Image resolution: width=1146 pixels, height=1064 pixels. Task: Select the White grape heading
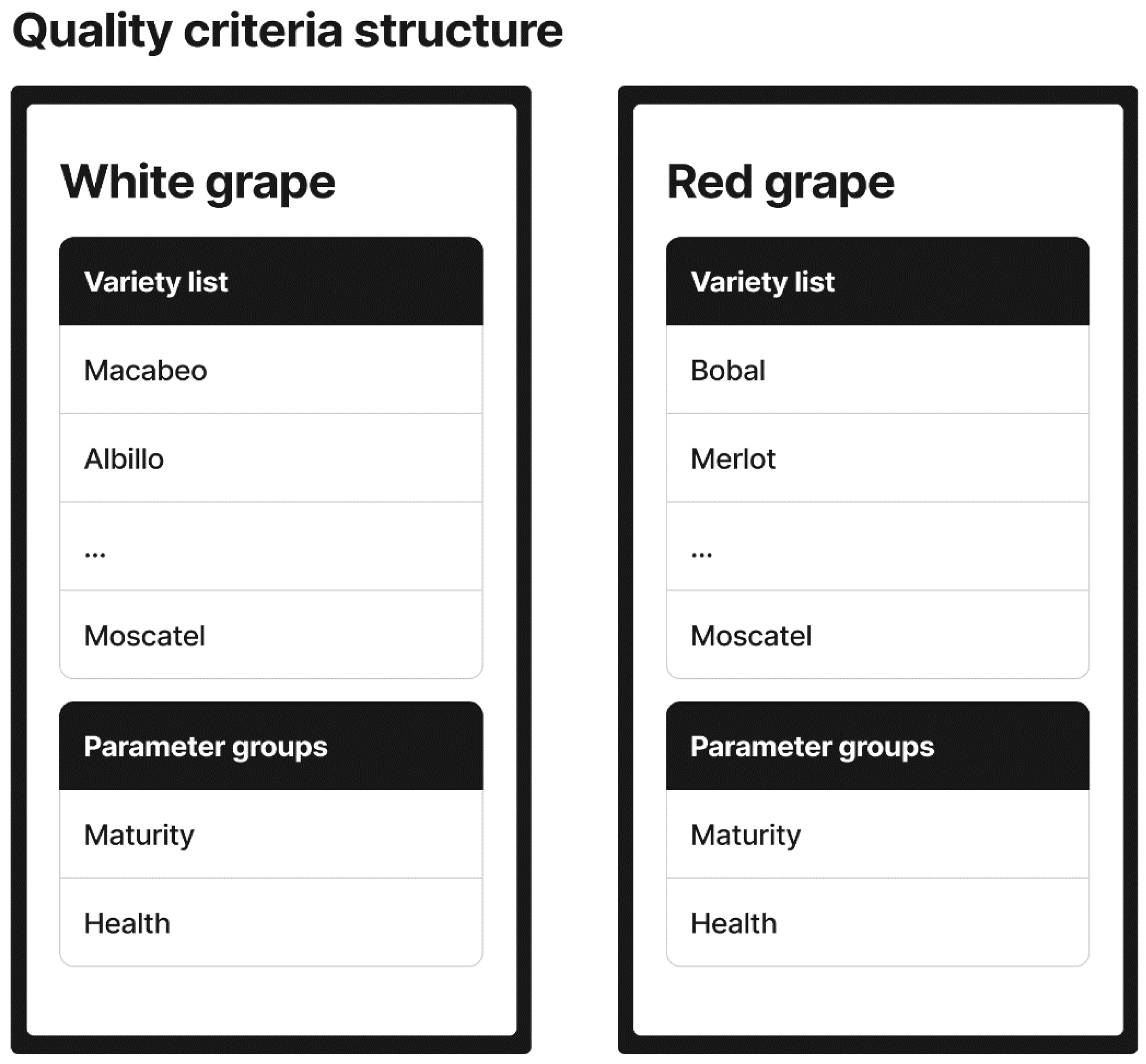[198, 182]
